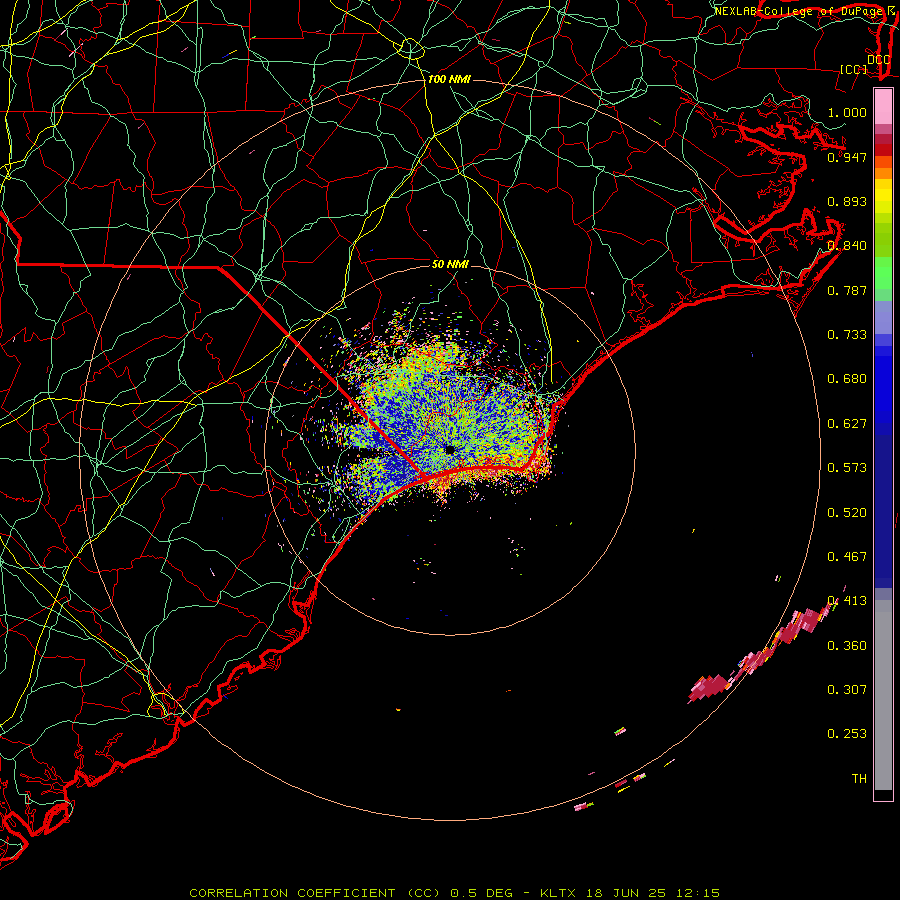This screenshot has width=900, height=900.
Task: Select the 50 NMI range ring label
Action: pos(450,264)
